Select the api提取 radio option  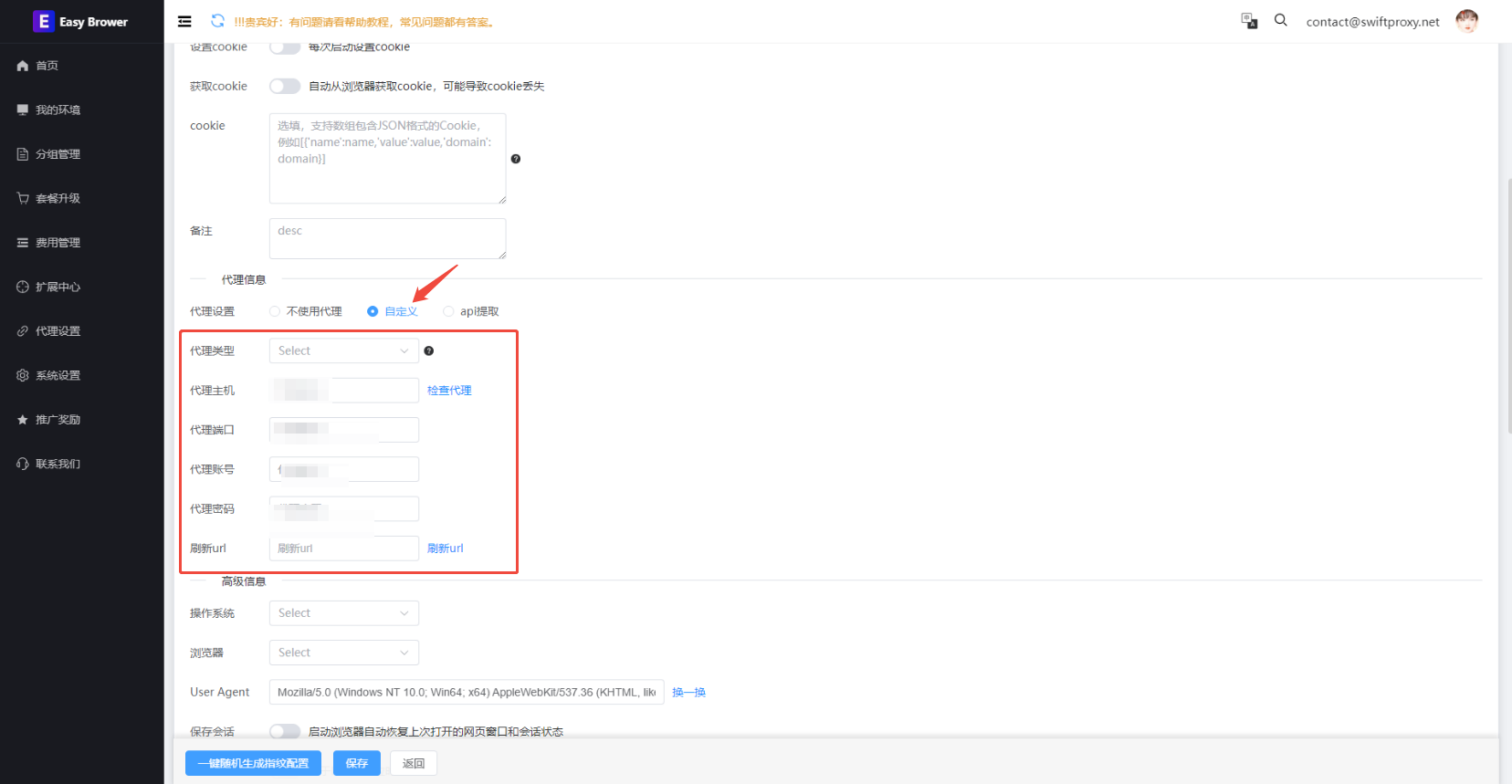click(448, 311)
